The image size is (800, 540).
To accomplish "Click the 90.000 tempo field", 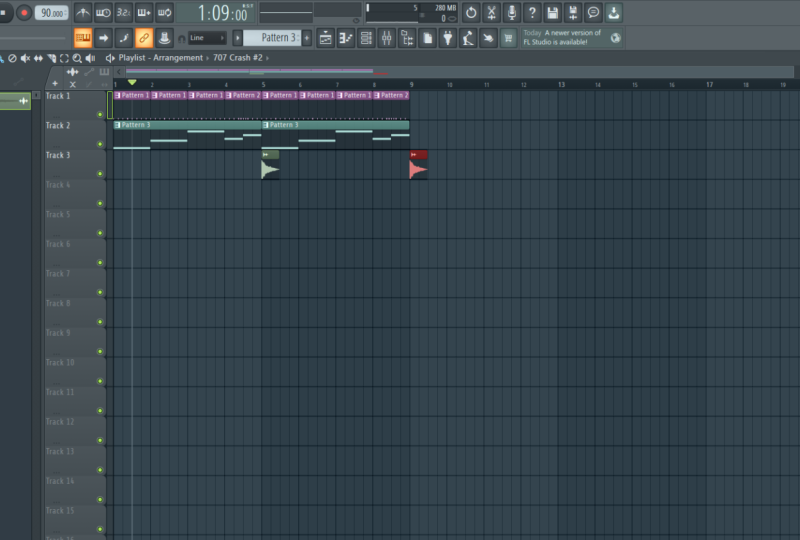I will (52, 13).
